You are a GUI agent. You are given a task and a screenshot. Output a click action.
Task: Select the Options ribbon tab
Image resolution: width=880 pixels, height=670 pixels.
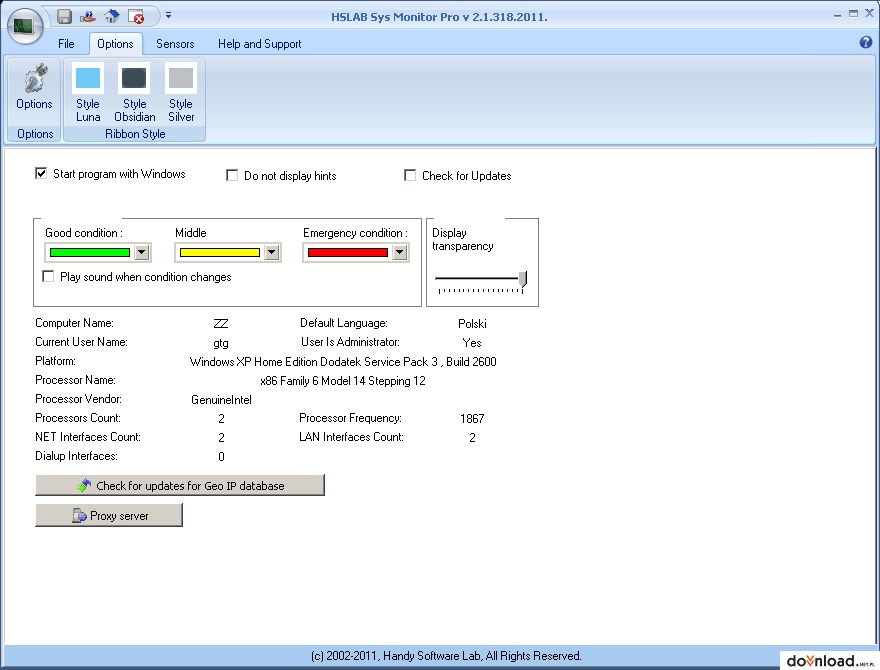click(x=115, y=44)
